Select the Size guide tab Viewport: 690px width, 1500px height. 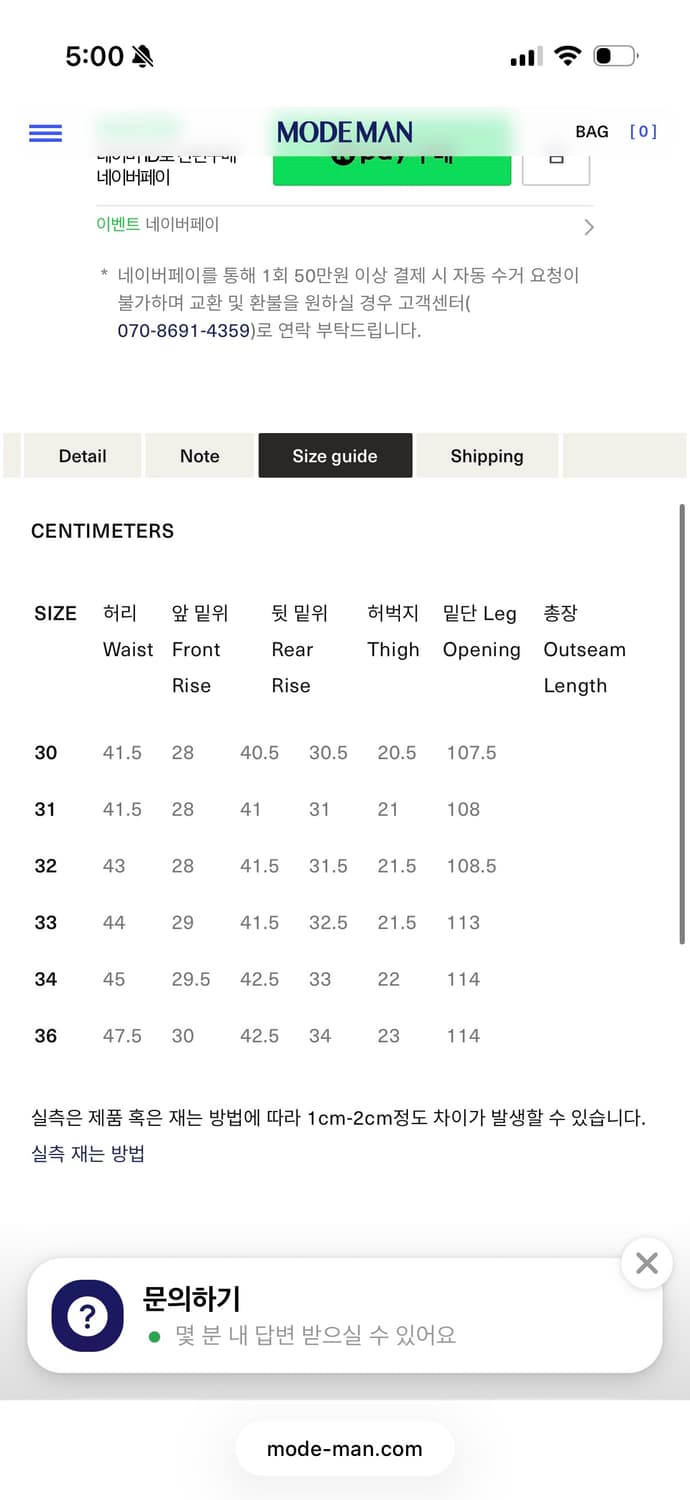pos(335,456)
